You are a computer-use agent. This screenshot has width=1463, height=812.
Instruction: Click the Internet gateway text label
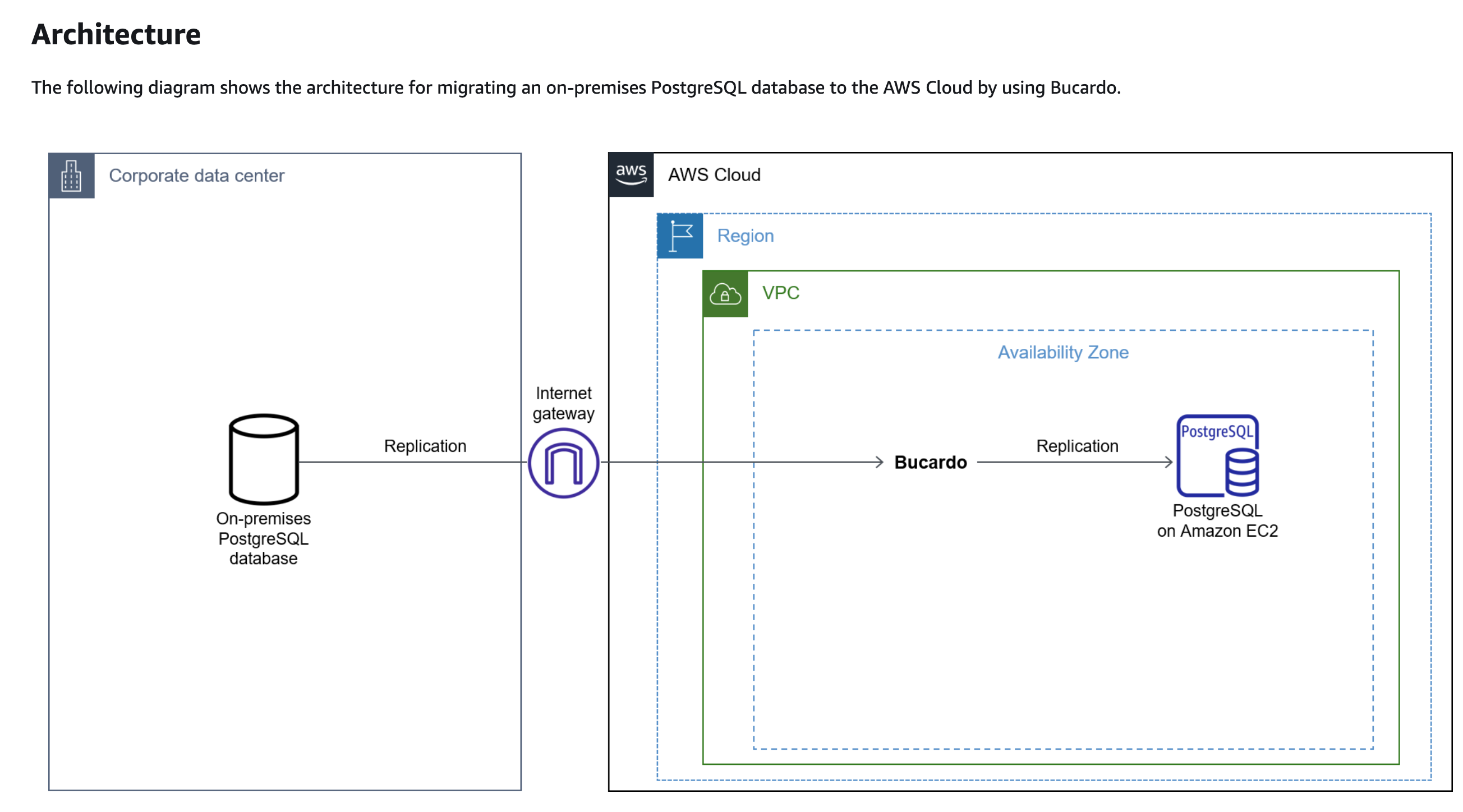(563, 403)
